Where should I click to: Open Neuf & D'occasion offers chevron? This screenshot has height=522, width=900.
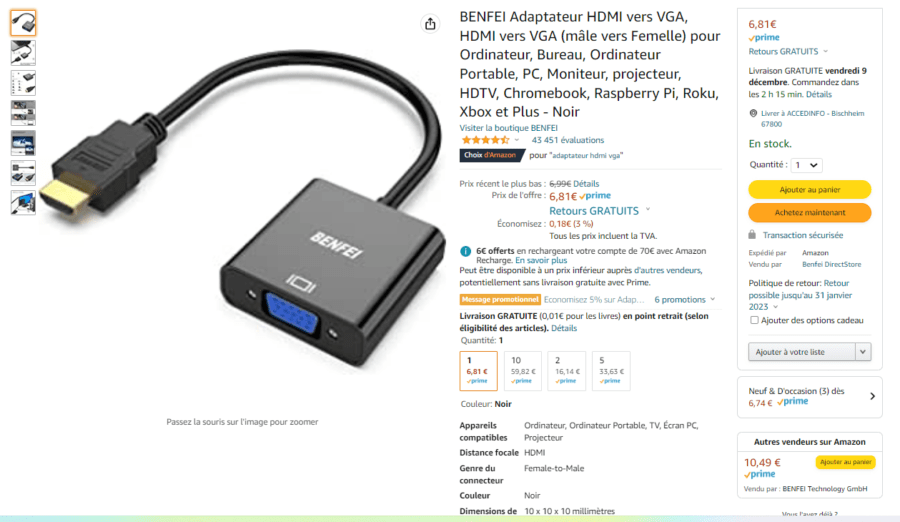[872, 396]
